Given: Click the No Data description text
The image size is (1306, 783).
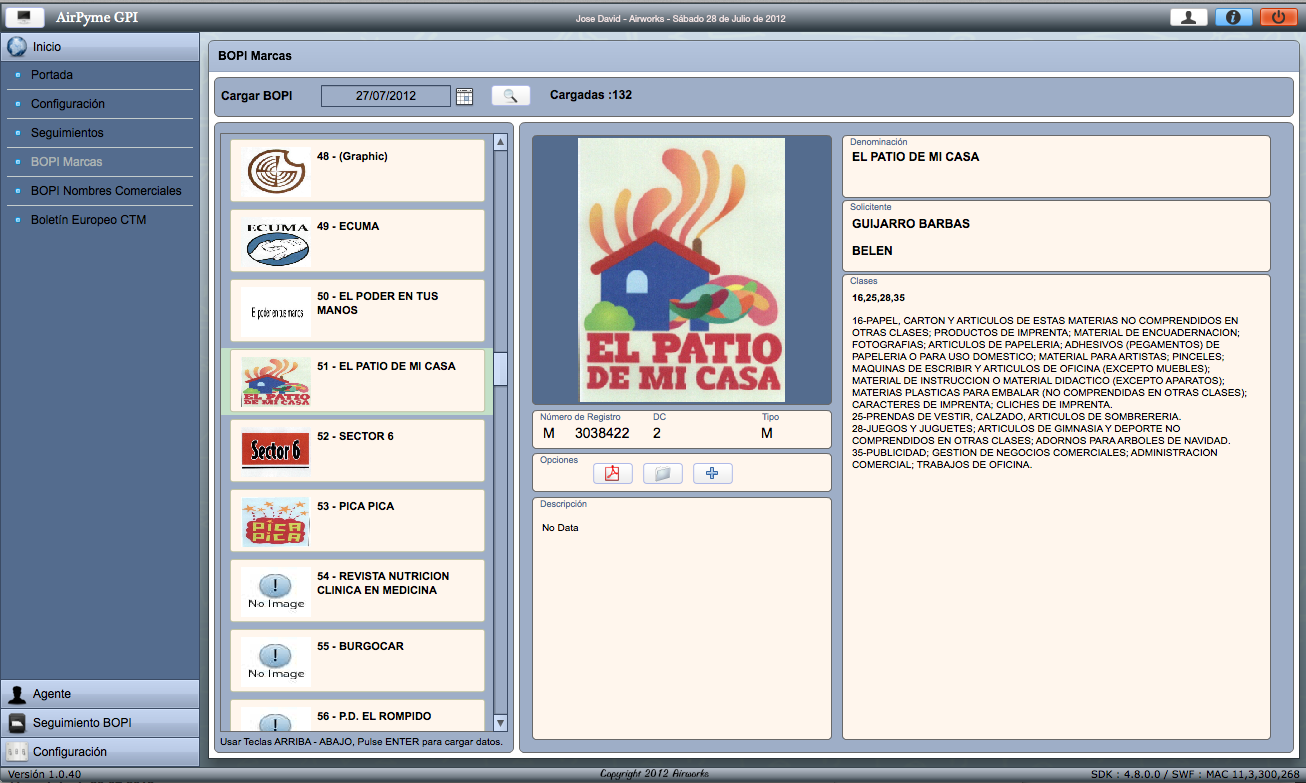Looking at the screenshot, I should pyautogui.click(x=560, y=528).
